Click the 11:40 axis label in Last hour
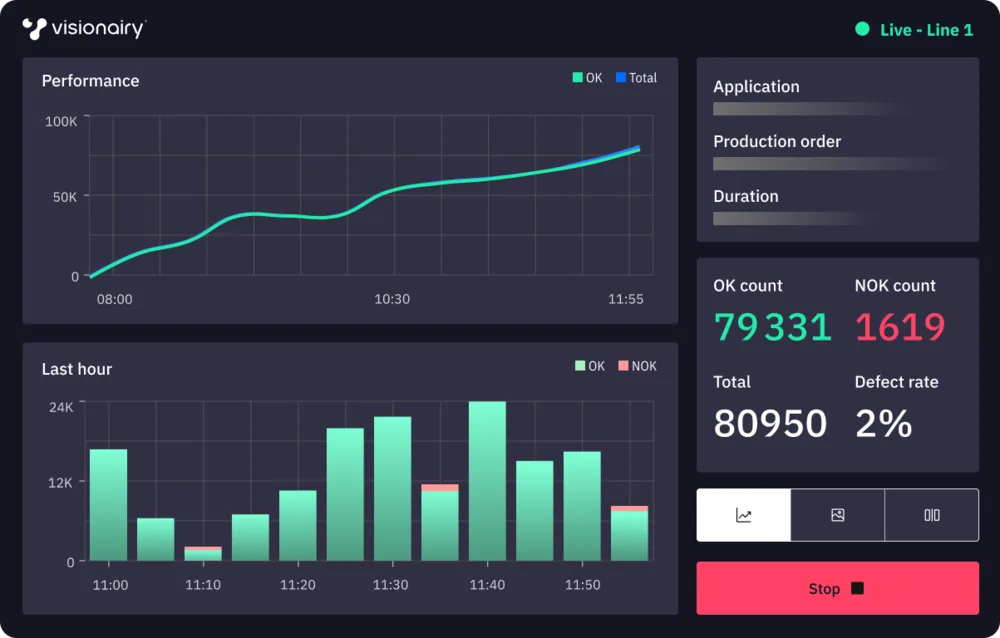This screenshot has width=1000, height=638. (x=487, y=585)
